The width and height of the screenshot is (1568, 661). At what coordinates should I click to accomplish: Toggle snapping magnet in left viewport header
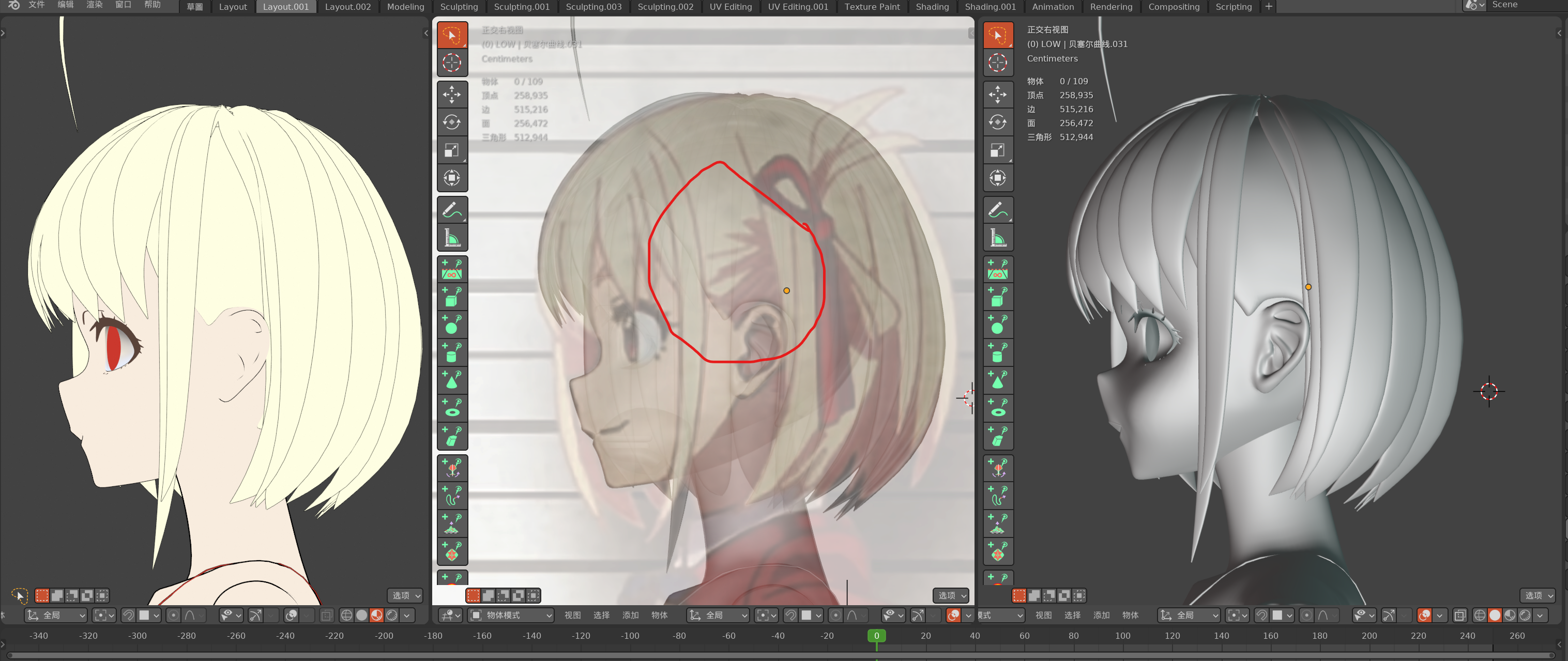click(x=128, y=616)
